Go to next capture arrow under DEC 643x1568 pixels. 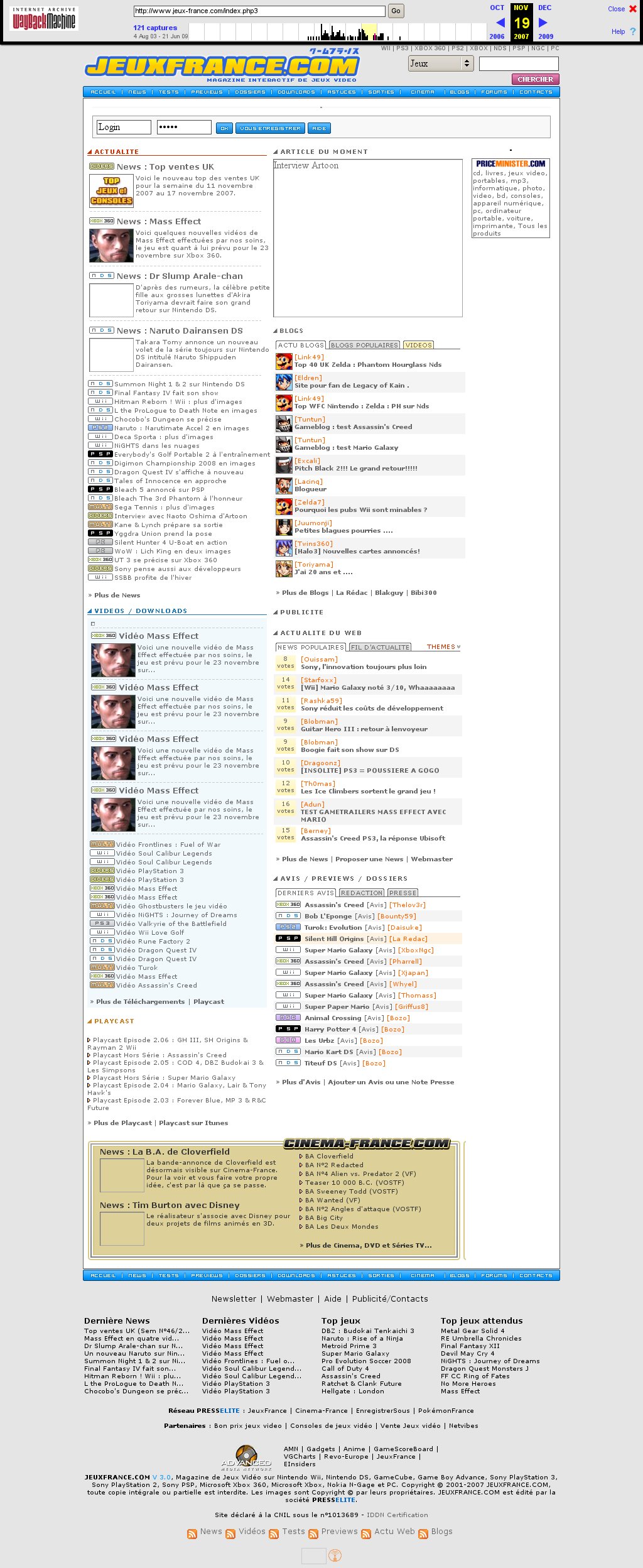click(x=543, y=23)
